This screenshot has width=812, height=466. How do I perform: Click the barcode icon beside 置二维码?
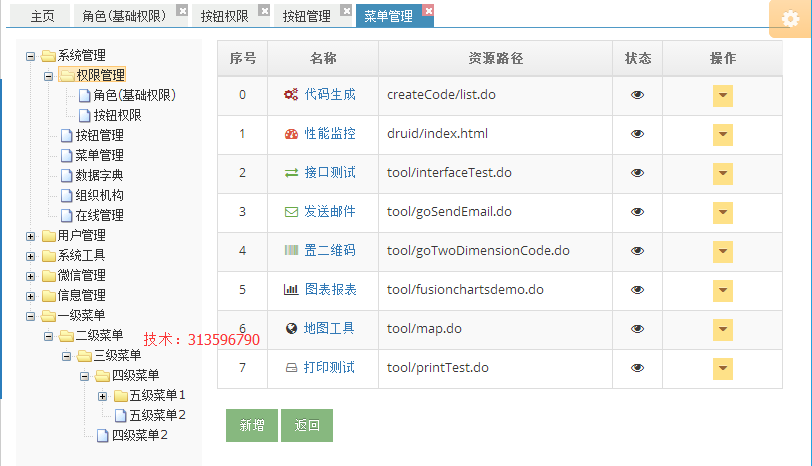point(291,251)
